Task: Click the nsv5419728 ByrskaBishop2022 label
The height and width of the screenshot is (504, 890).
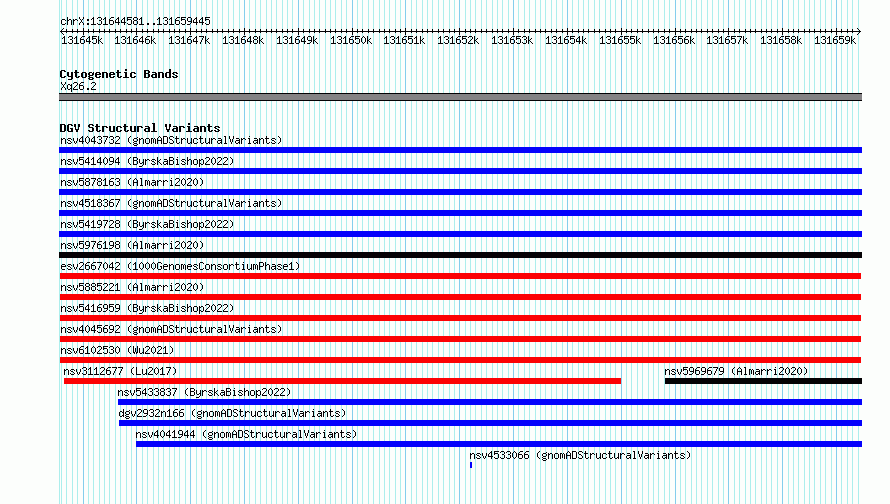Action: [x=147, y=224]
